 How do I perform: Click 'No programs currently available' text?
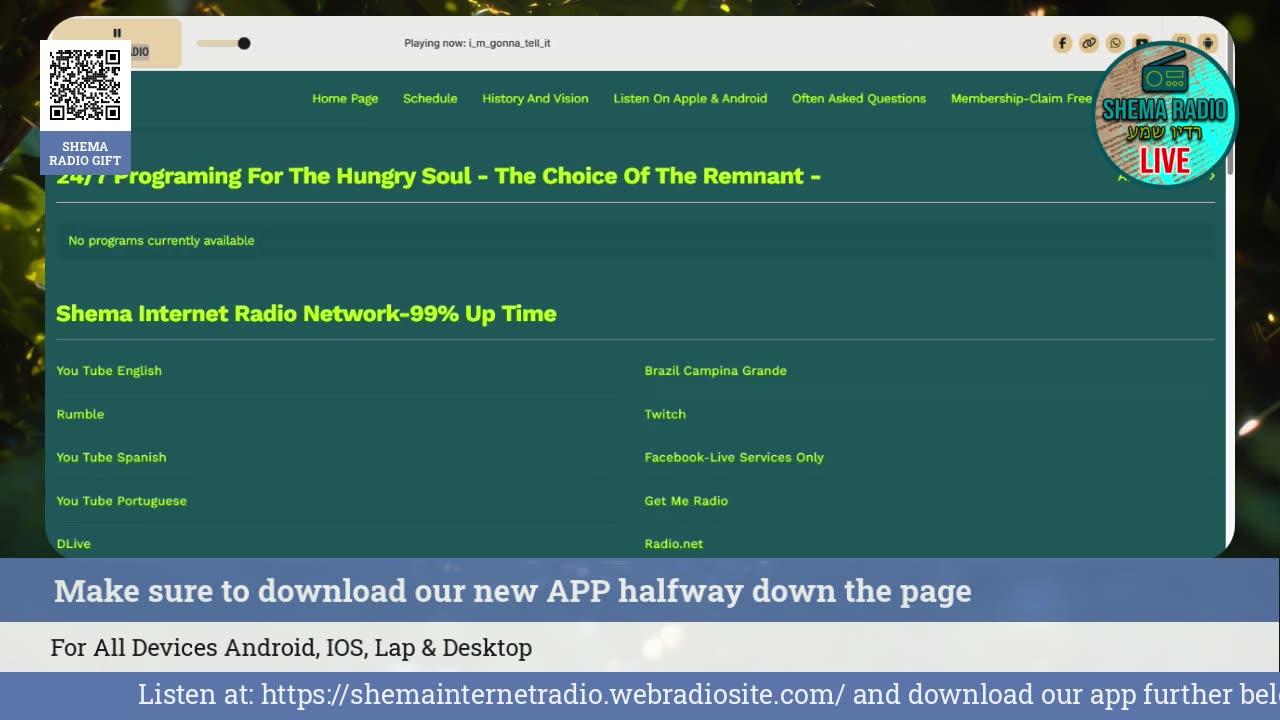tap(161, 240)
